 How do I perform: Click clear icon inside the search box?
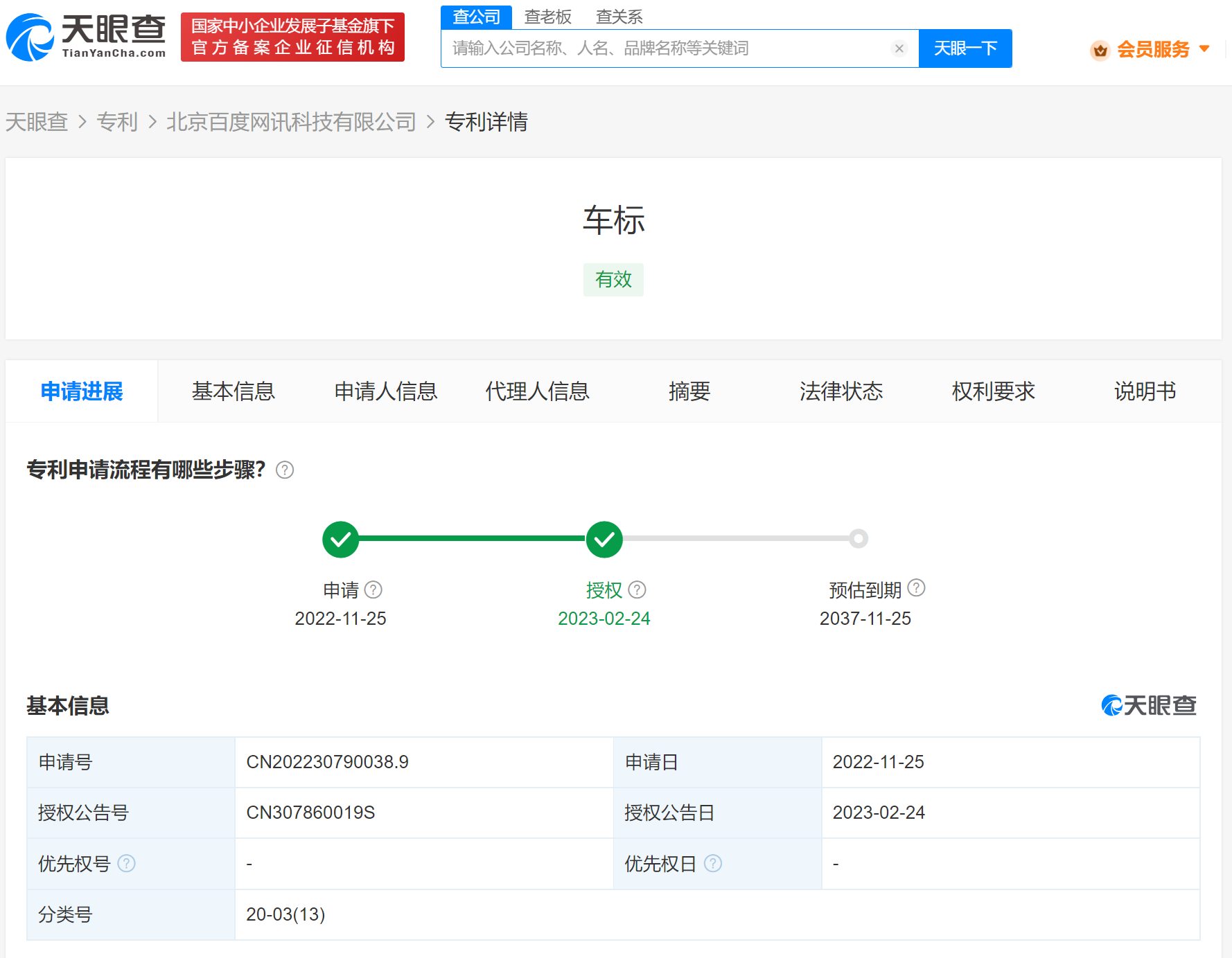pyautogui.click(x=899, y=48)
